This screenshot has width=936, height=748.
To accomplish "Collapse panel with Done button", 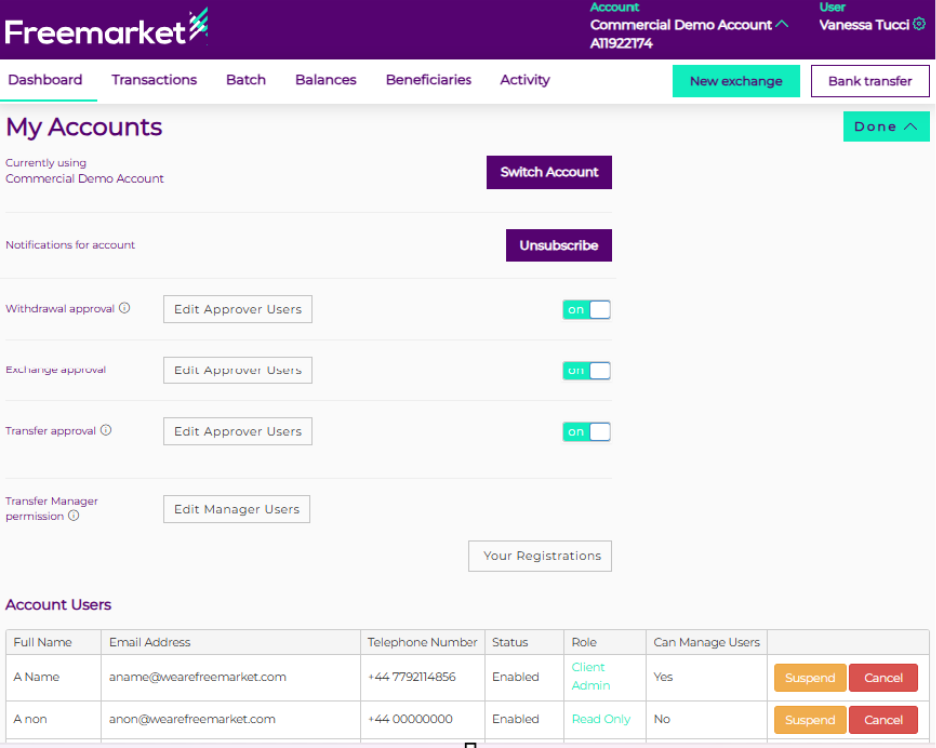I will click(886, 127).
